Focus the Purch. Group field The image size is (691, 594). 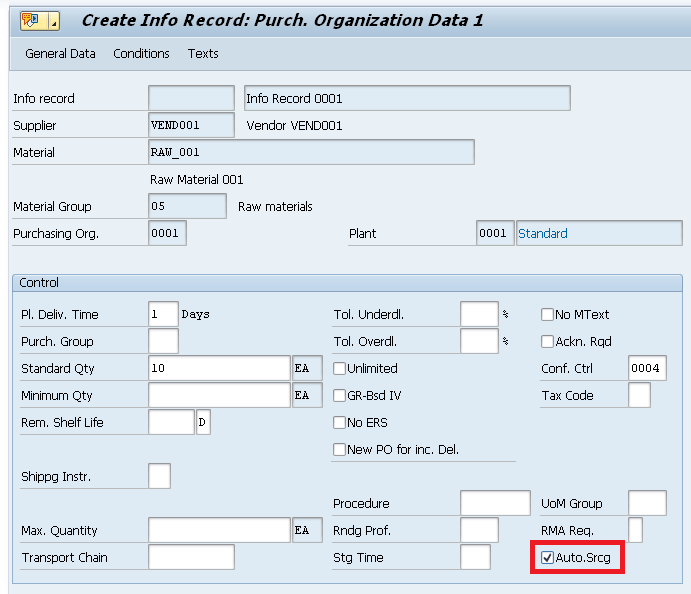click(x=163, y=341)
